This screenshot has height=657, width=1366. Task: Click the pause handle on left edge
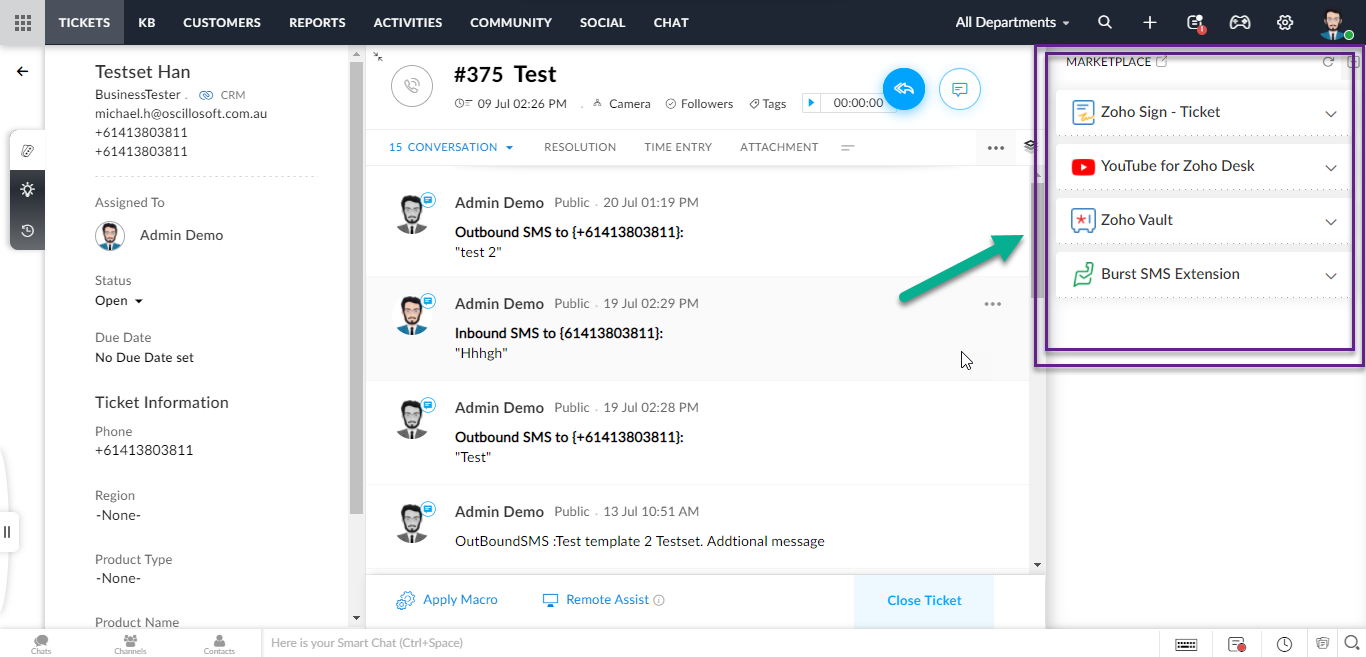(7, 532)
